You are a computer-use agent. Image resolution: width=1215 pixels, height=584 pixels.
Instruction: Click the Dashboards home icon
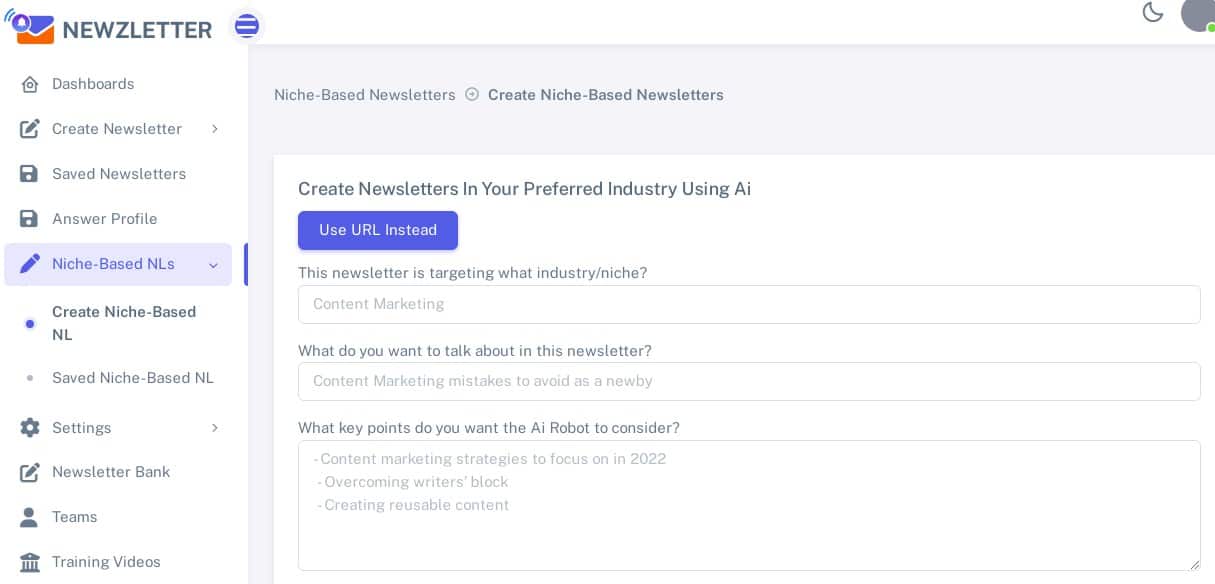click(x=30, y=84)
